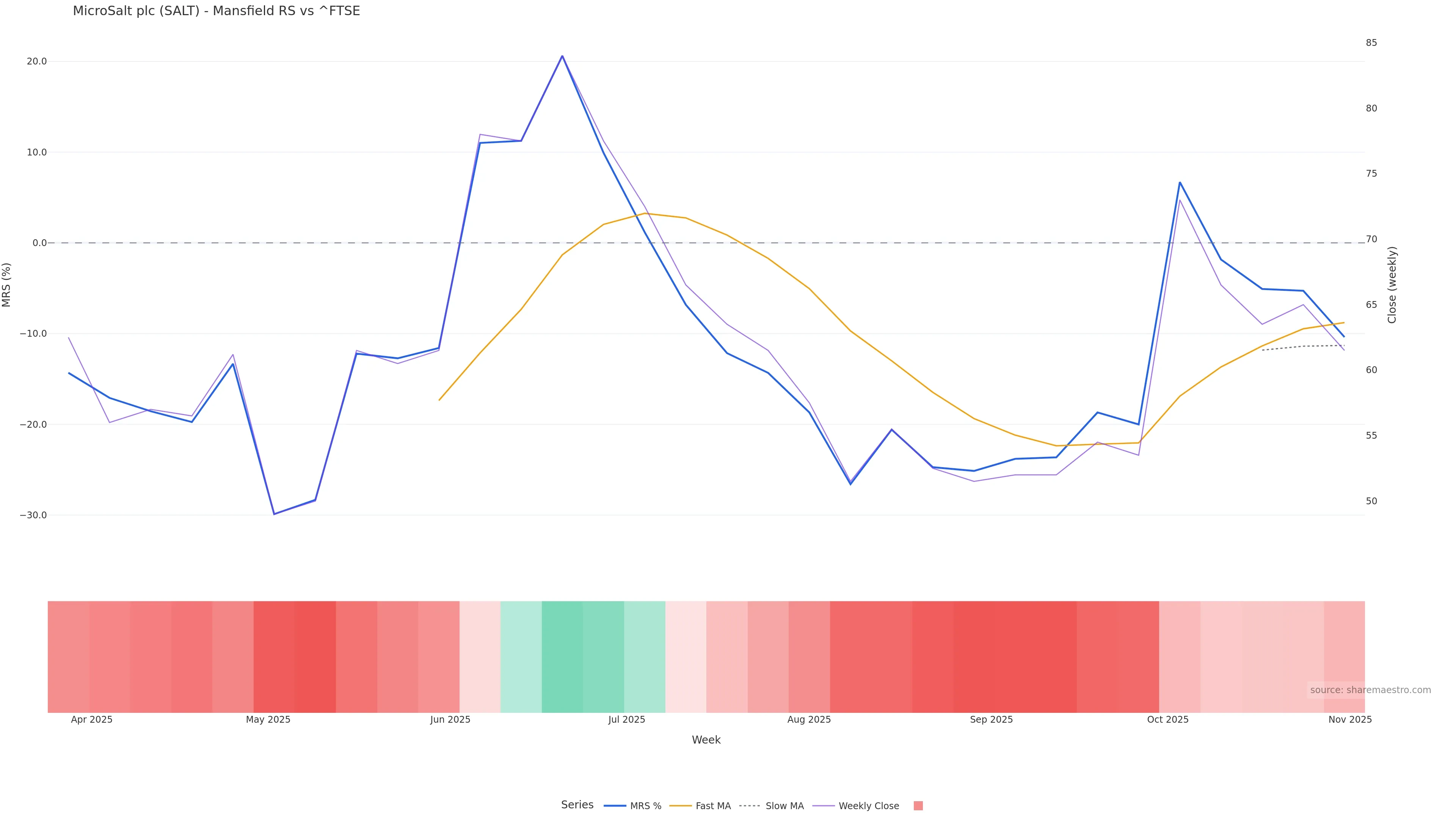Viewport: 1456px width, 819px height.
Task: Open the sharemaestro.com source link
Action: (1370, 690)
